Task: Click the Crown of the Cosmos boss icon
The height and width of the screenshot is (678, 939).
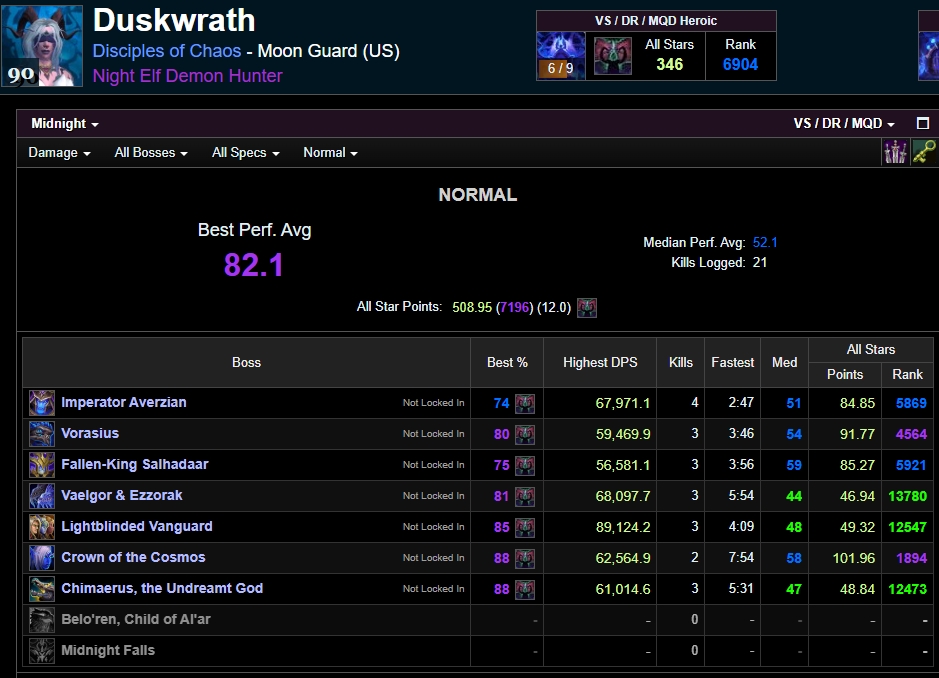Action: click(x=42, y=558)
